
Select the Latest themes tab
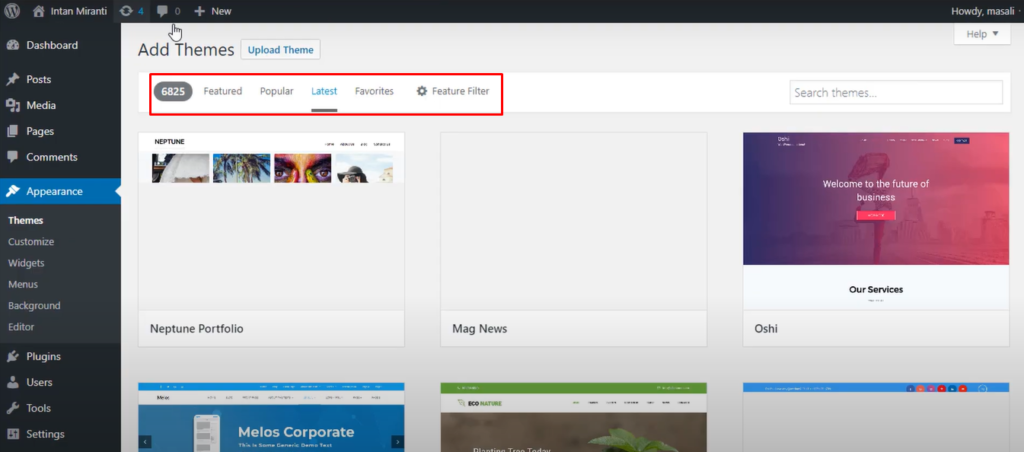coord(324,91)
